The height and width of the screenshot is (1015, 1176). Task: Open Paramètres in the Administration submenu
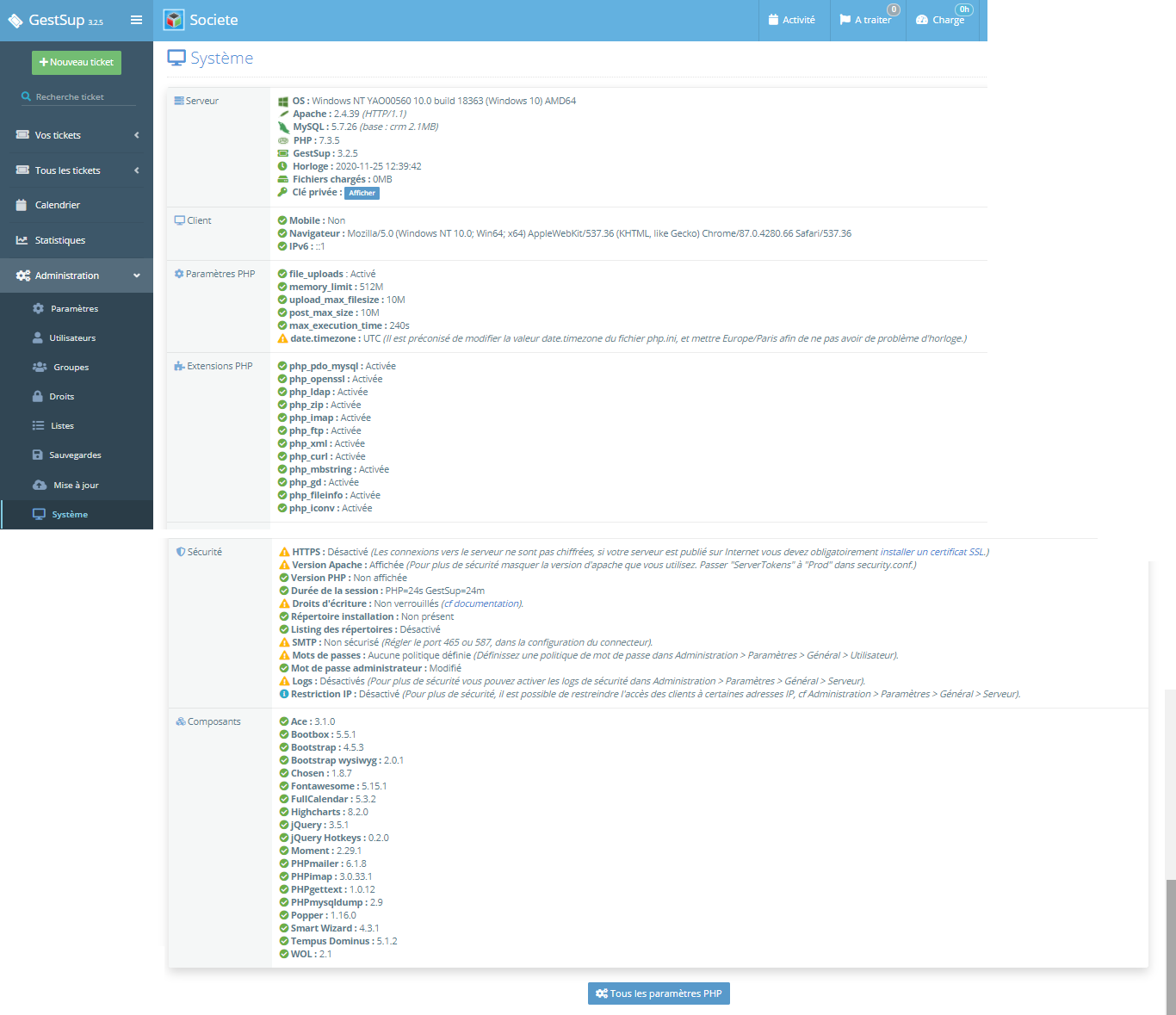coord(74,309)
